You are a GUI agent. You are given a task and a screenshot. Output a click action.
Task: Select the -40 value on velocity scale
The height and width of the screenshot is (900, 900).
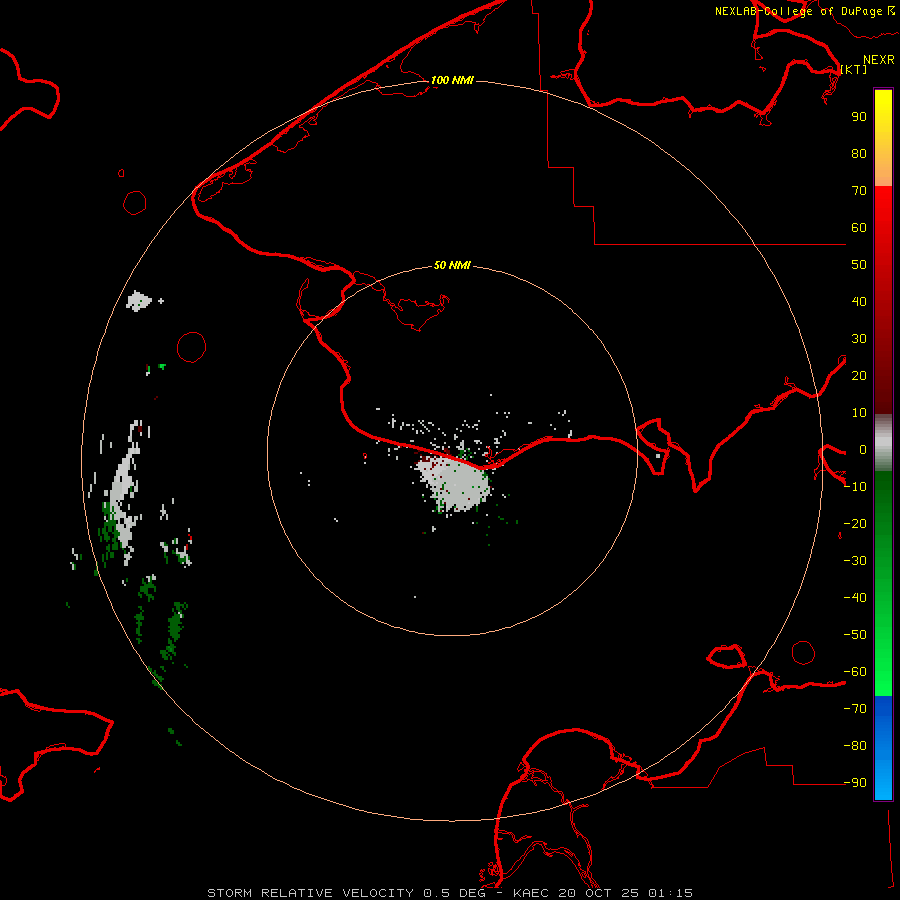[855, 598]
